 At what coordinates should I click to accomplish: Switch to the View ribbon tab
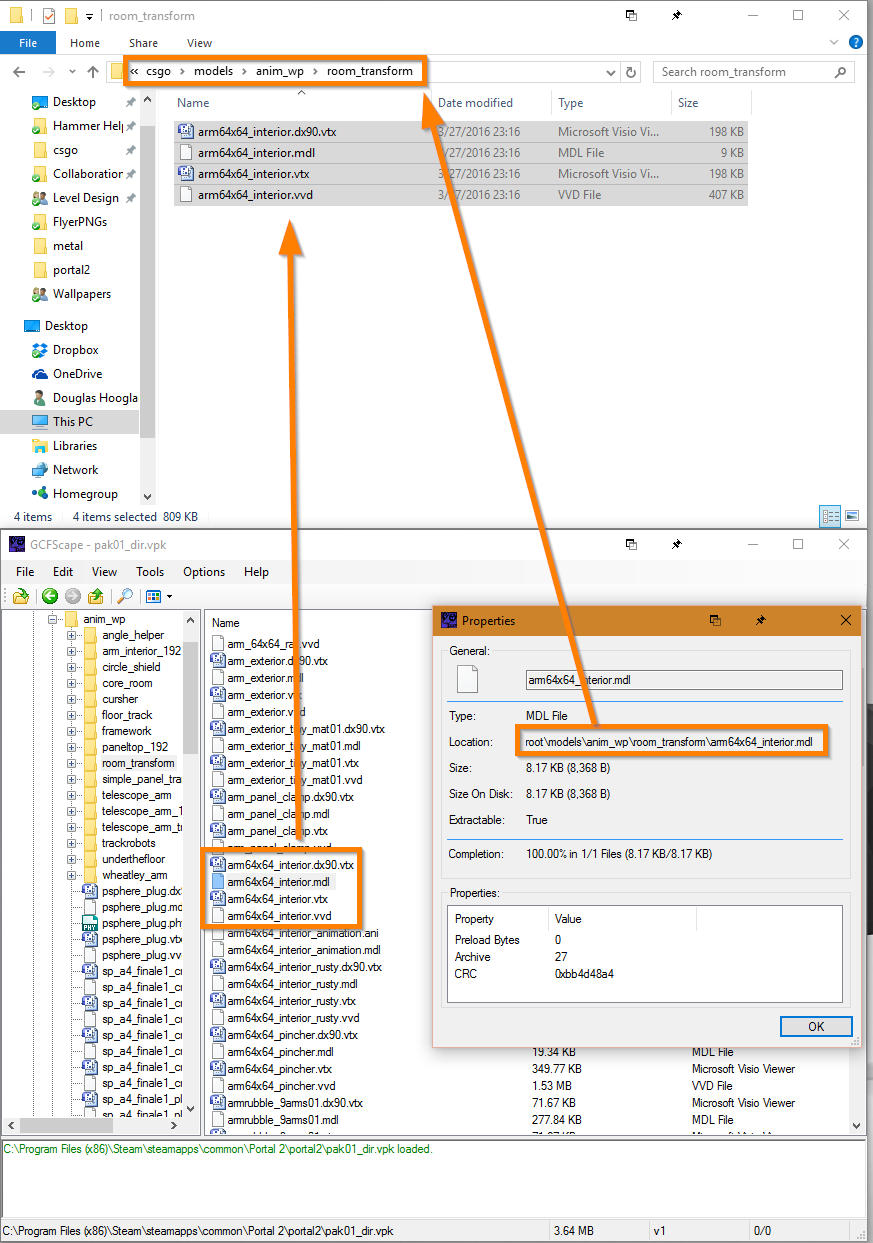[199, 43]
